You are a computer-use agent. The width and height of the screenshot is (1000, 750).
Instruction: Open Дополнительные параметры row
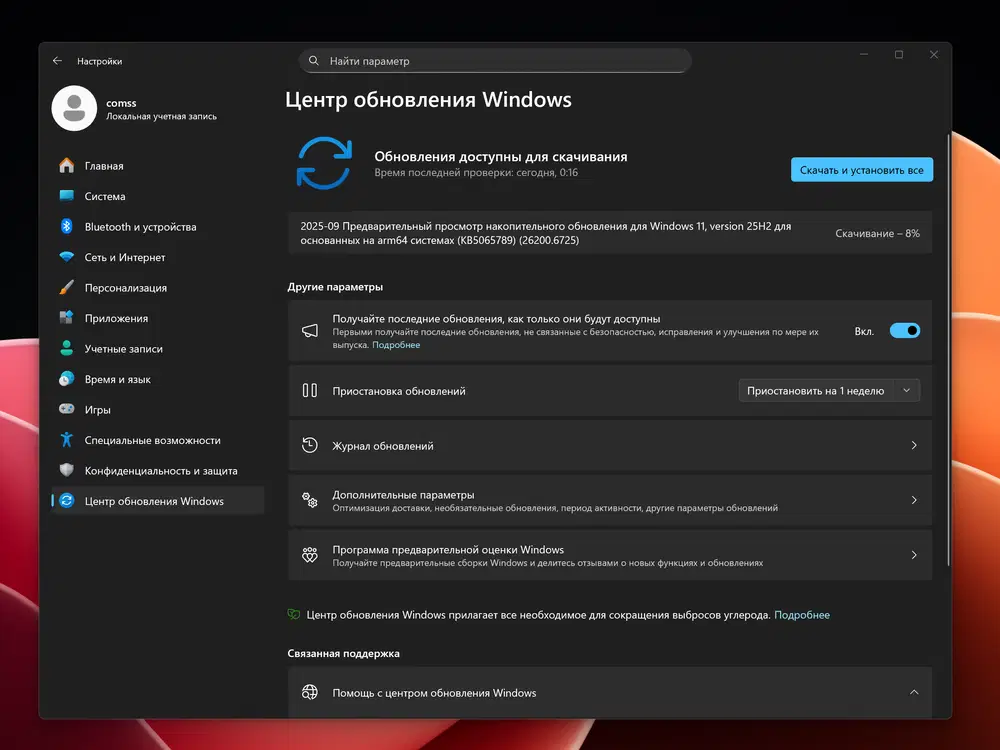[x=610, y=500]
